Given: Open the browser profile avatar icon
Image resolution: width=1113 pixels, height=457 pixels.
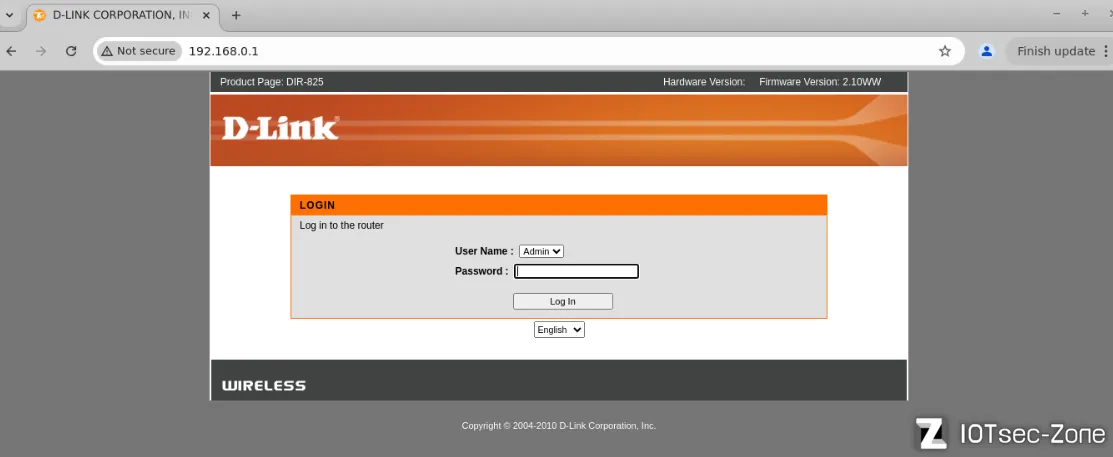Looking at the screenshot, I should [986, 51].
